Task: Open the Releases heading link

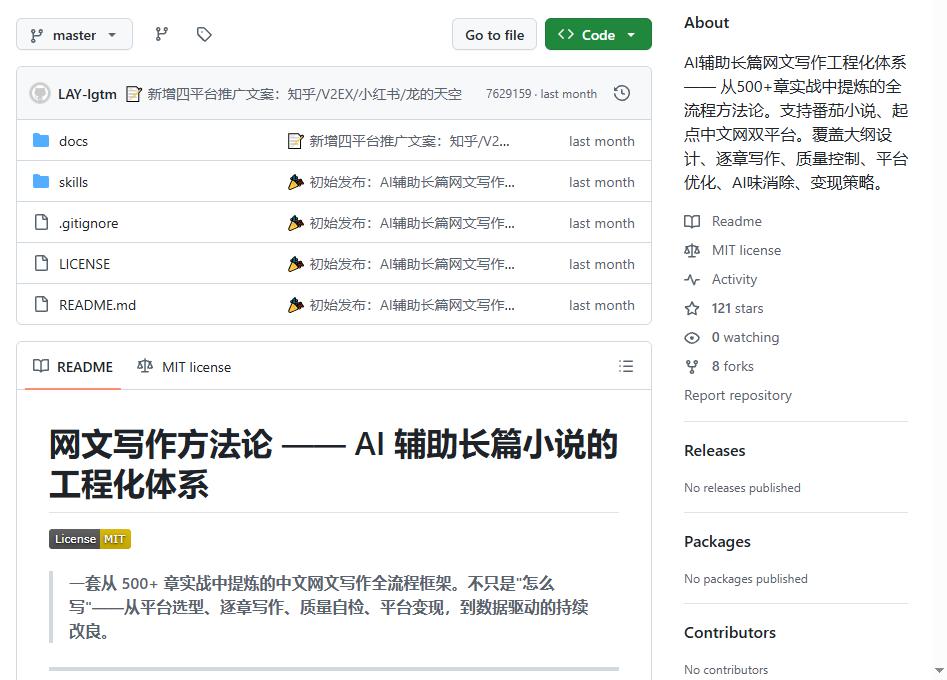Action: [x=714, y=451]
